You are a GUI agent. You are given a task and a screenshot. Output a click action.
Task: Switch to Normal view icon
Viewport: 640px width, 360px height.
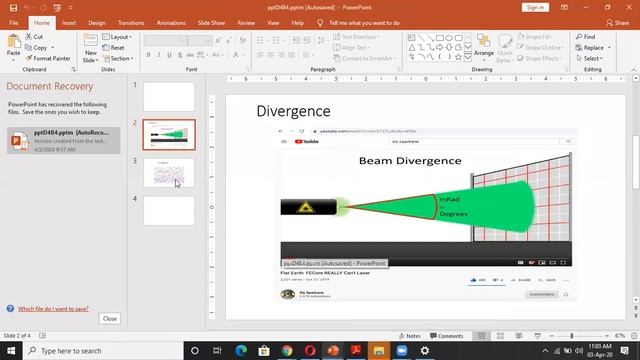[x=482, y=336]
